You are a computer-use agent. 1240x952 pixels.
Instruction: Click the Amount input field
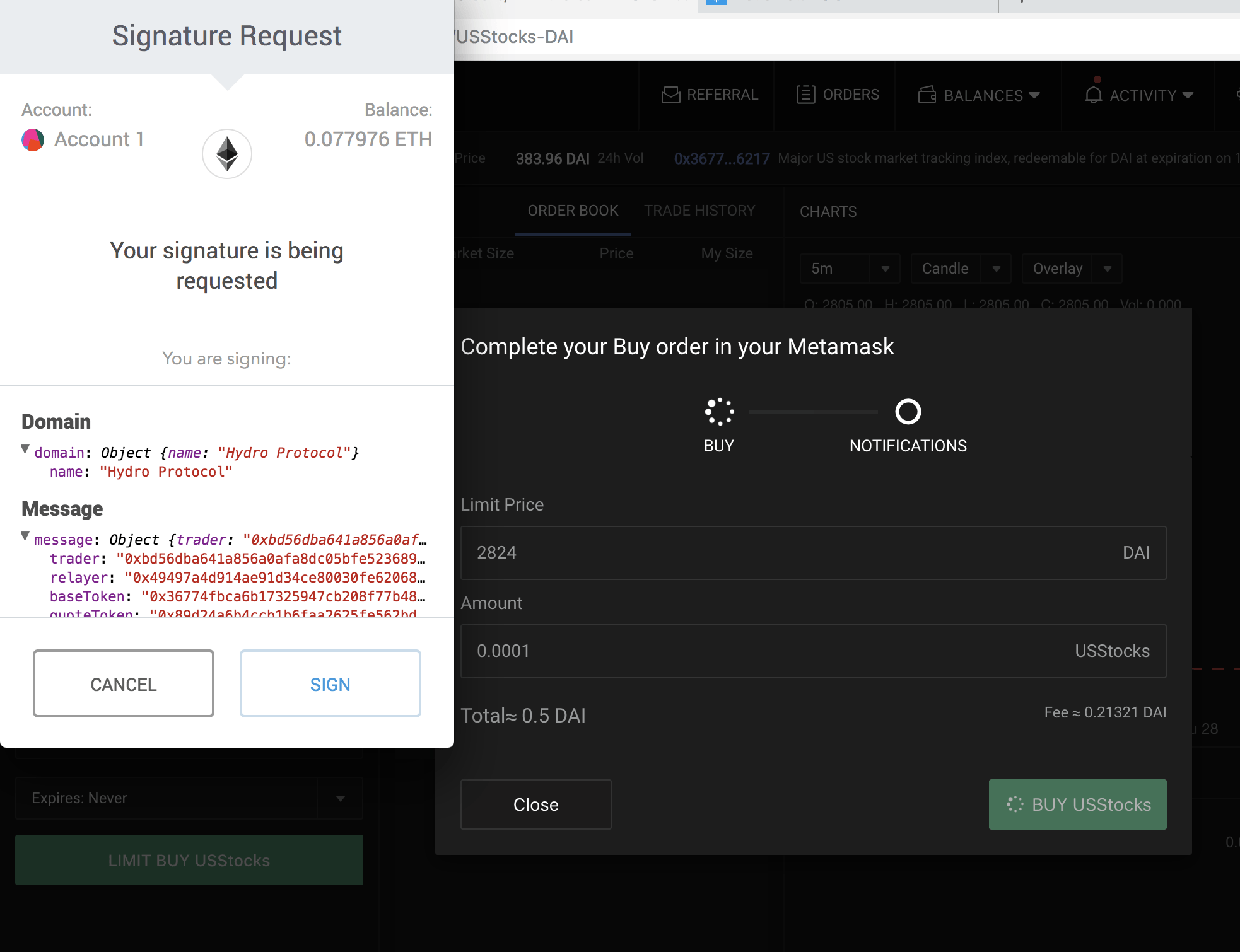(x=814, y=651)
